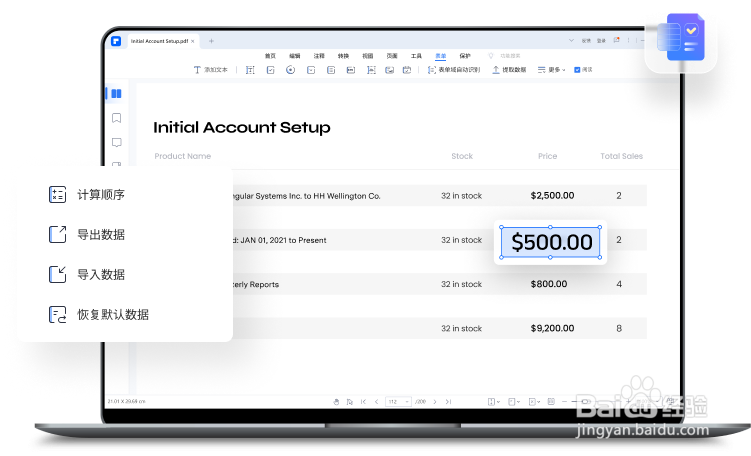Select the push button form tool
This screenshot has width=751, height=456.
(351, 70)
